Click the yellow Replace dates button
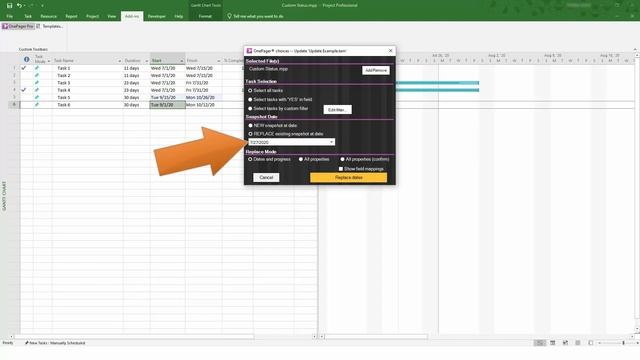 pos(349,178)
